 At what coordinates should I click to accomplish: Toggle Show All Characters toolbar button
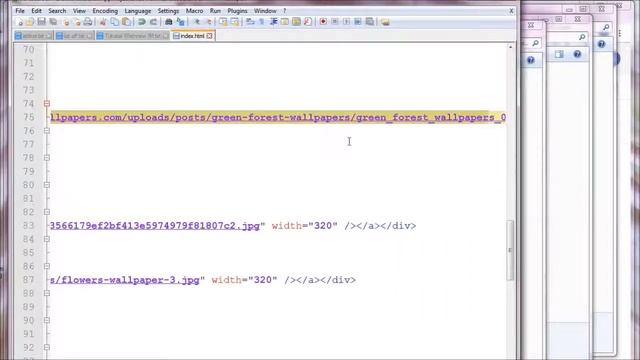coord(262,22)
